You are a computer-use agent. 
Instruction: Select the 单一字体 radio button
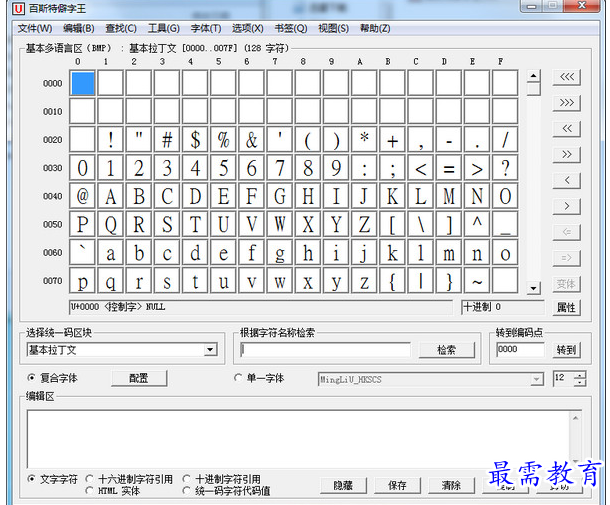tap(238, 378)
